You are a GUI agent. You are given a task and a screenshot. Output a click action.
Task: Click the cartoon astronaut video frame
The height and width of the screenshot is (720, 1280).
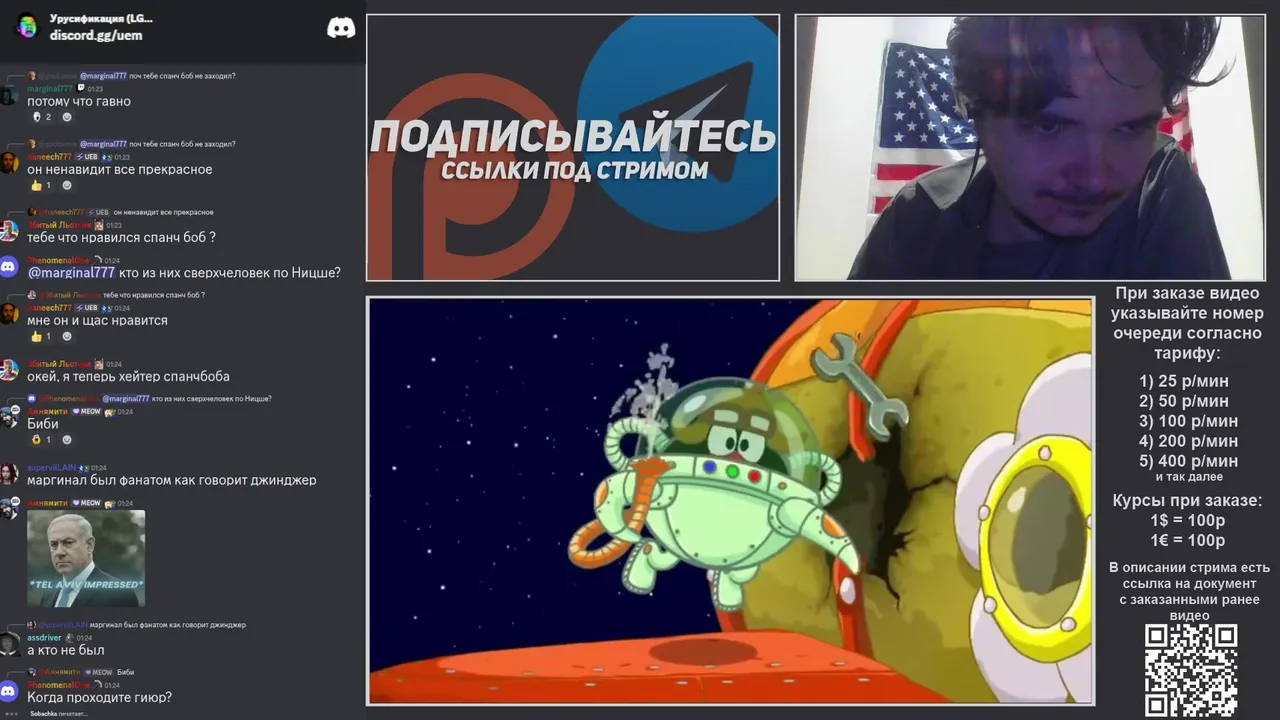tap(731, 501)
